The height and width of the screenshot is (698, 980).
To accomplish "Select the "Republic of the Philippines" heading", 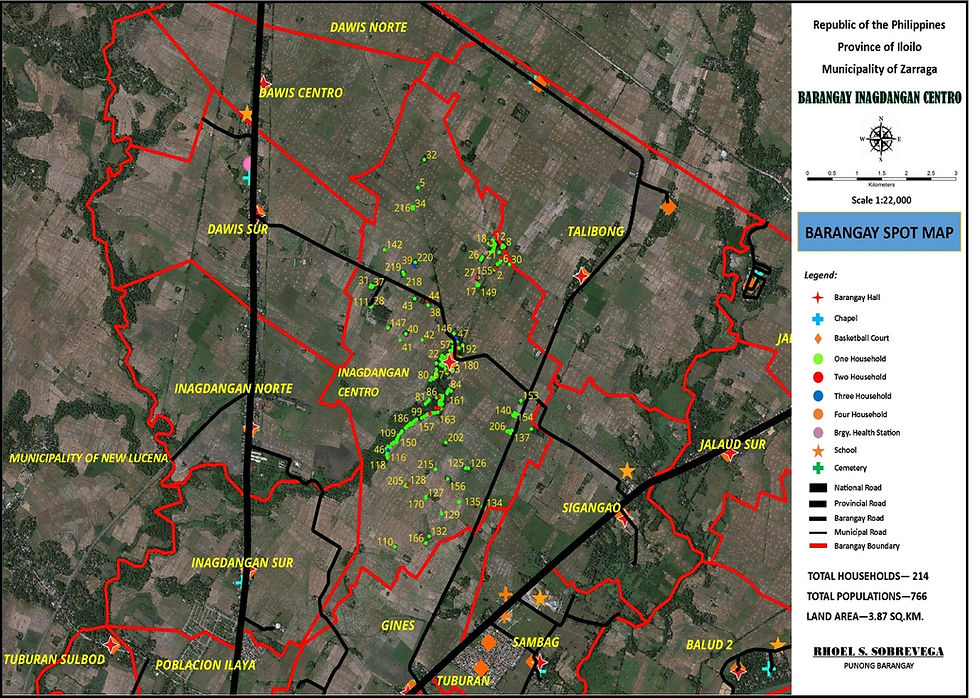I will click(x=879, y=25).
